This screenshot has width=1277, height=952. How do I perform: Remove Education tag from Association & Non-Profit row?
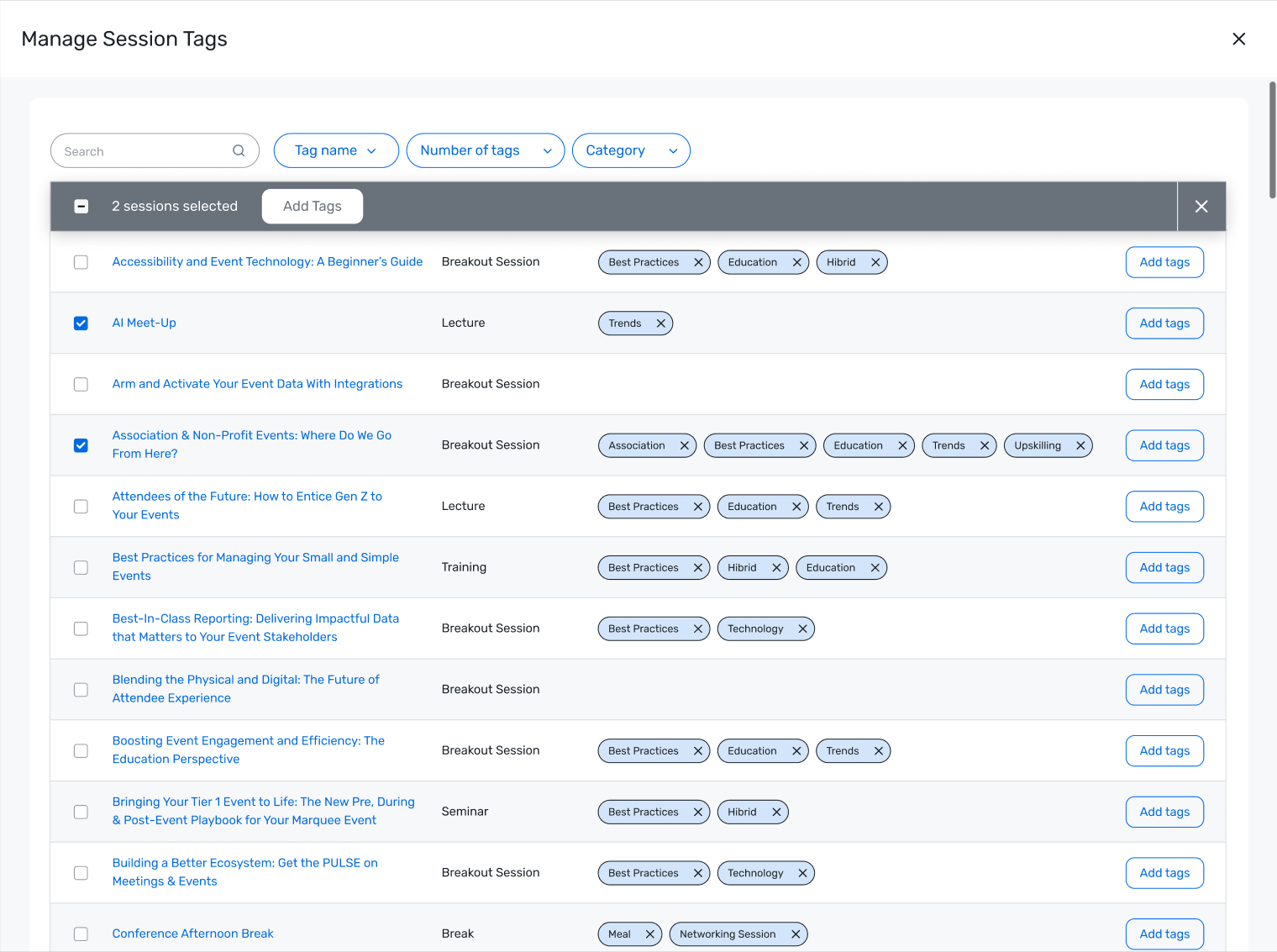pos(902,445)
